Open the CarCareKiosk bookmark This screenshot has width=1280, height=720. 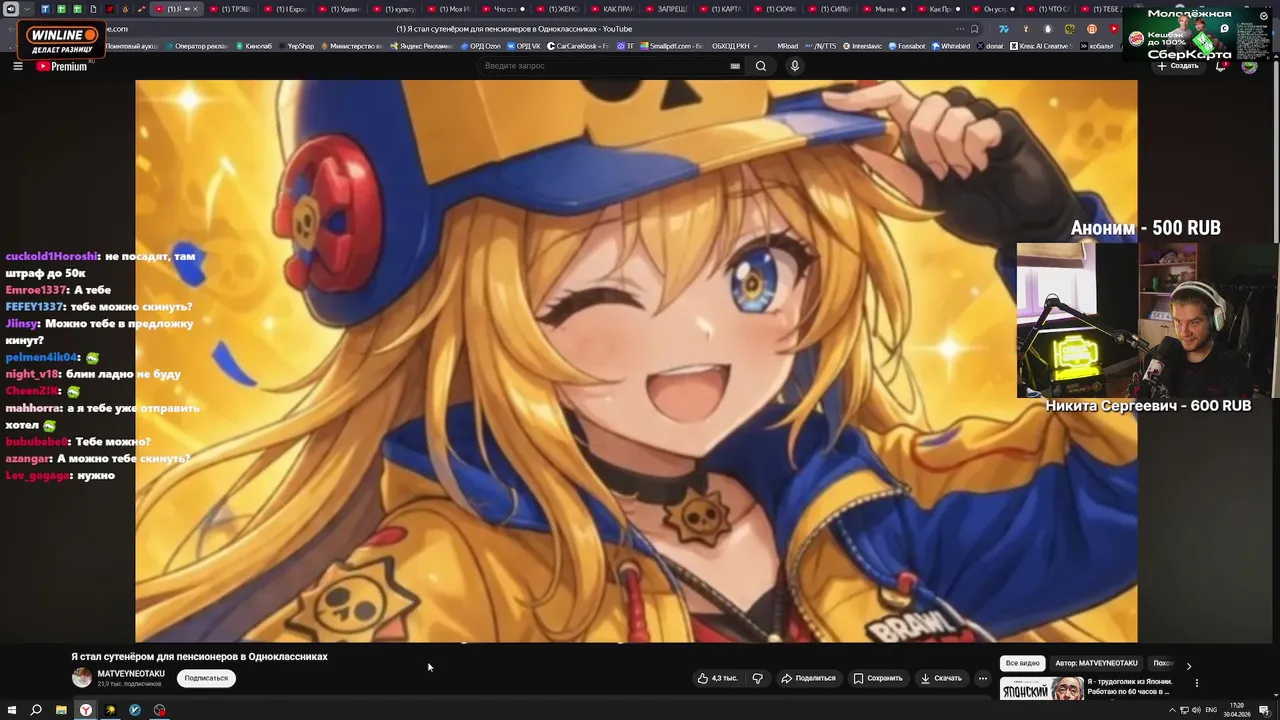coord(579,46)
